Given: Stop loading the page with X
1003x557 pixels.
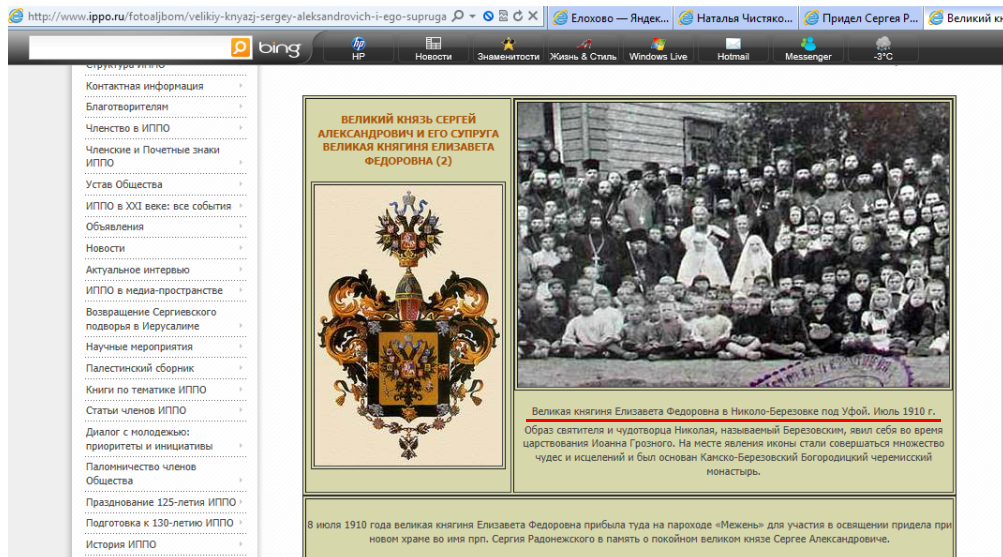Looking at the screenshot, I should tap(532, 16).
